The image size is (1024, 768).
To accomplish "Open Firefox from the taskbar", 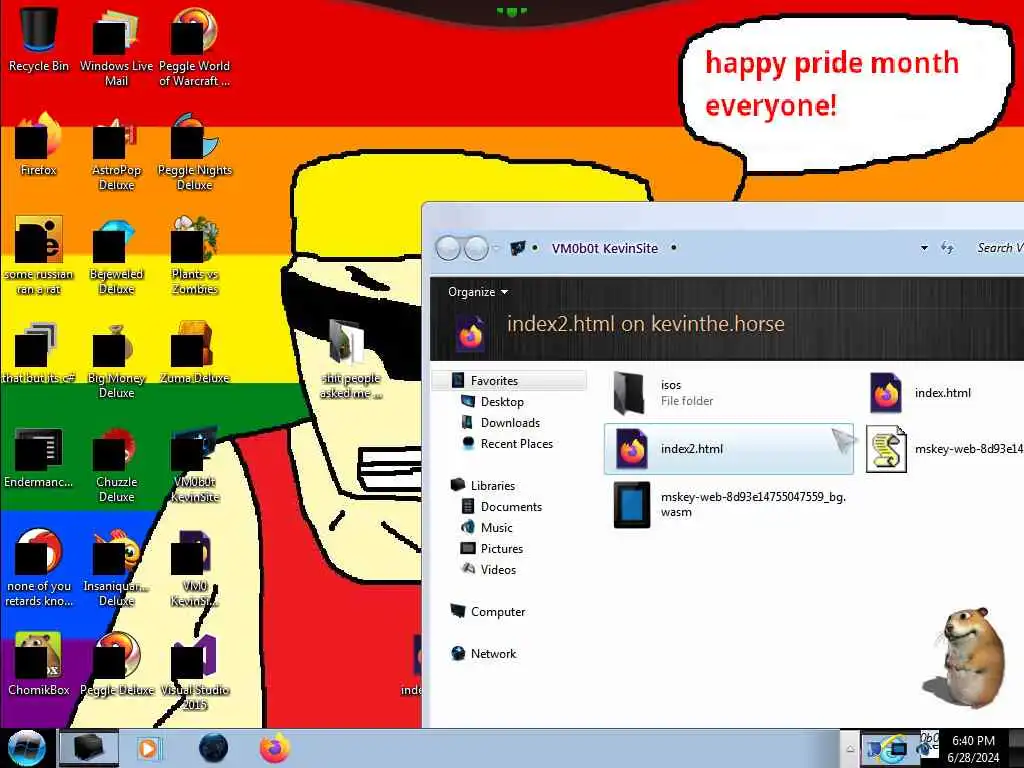I will coord(275,748).
